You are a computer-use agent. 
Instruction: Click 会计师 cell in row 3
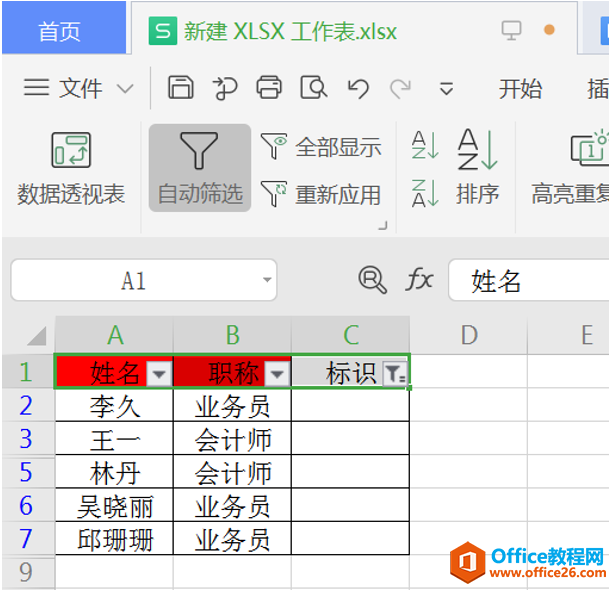233,438
